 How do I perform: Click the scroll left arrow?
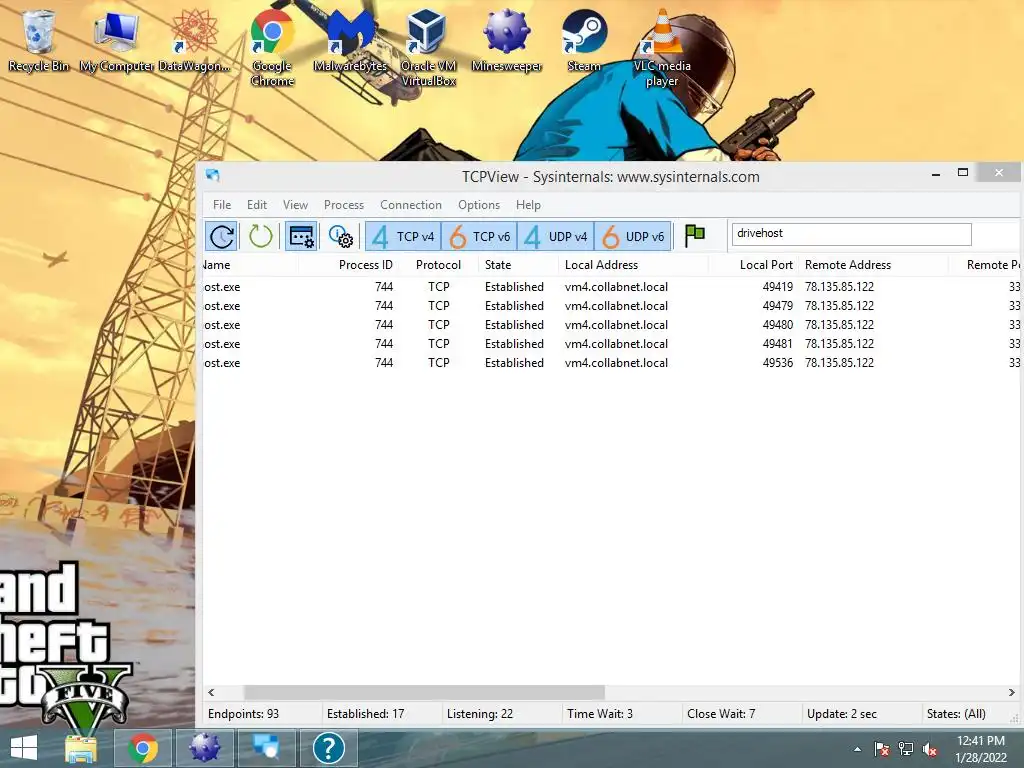click(x=211, y=692)
